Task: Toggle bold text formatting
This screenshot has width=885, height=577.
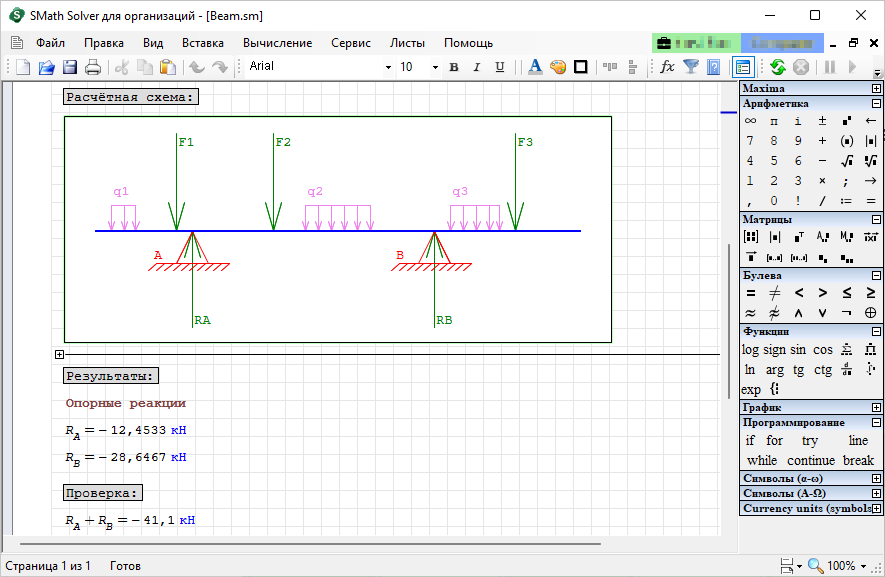Action: [454, 67]
